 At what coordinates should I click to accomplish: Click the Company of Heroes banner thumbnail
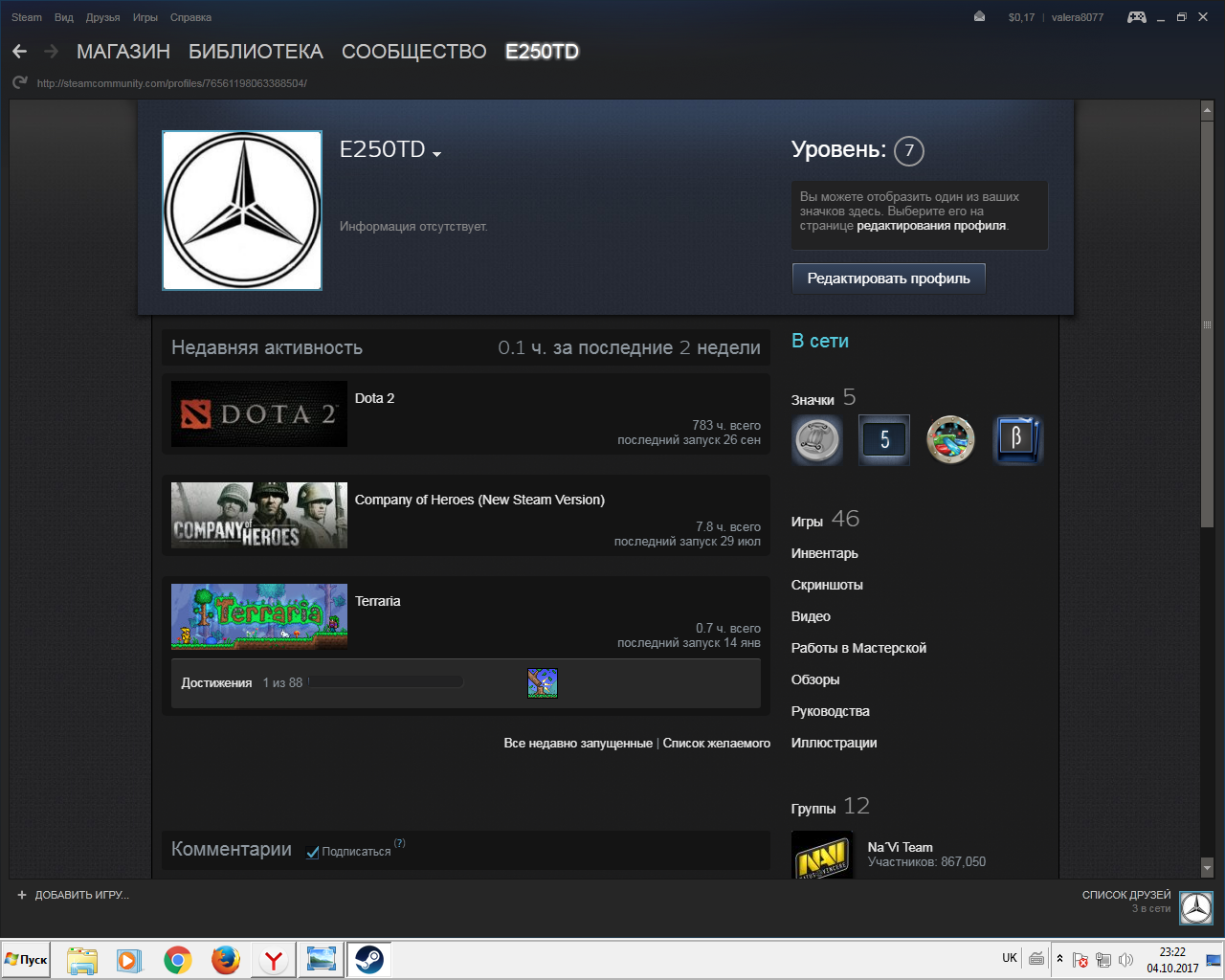[259, 516]
